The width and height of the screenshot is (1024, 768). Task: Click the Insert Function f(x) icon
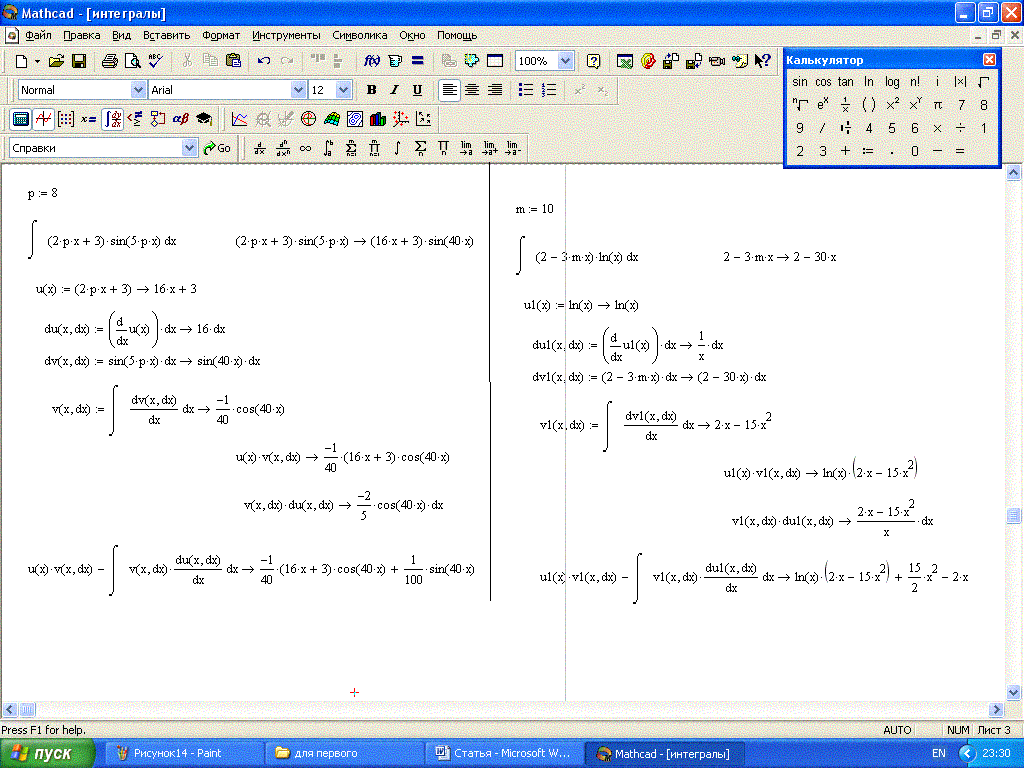(371, 61)
